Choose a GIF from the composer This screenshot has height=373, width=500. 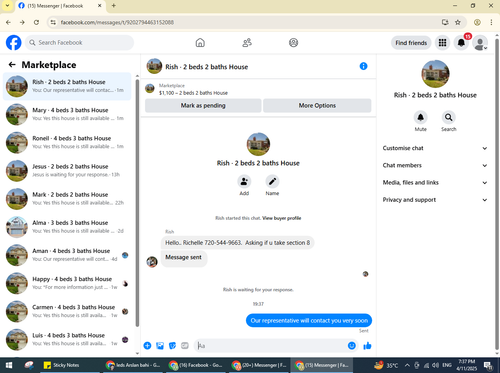[185, 346]
